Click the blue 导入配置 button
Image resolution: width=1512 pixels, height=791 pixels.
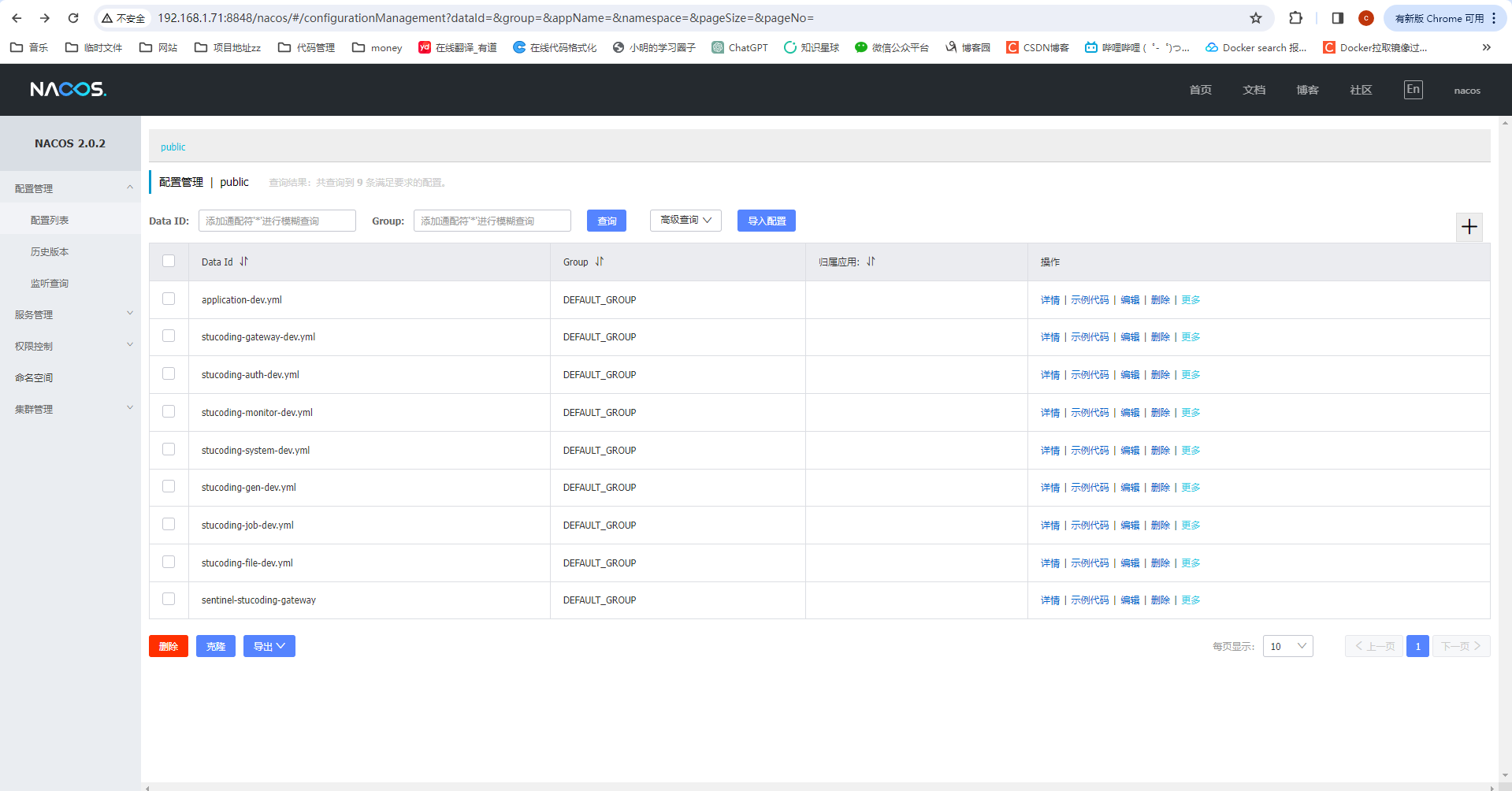[x=766, y=221]
